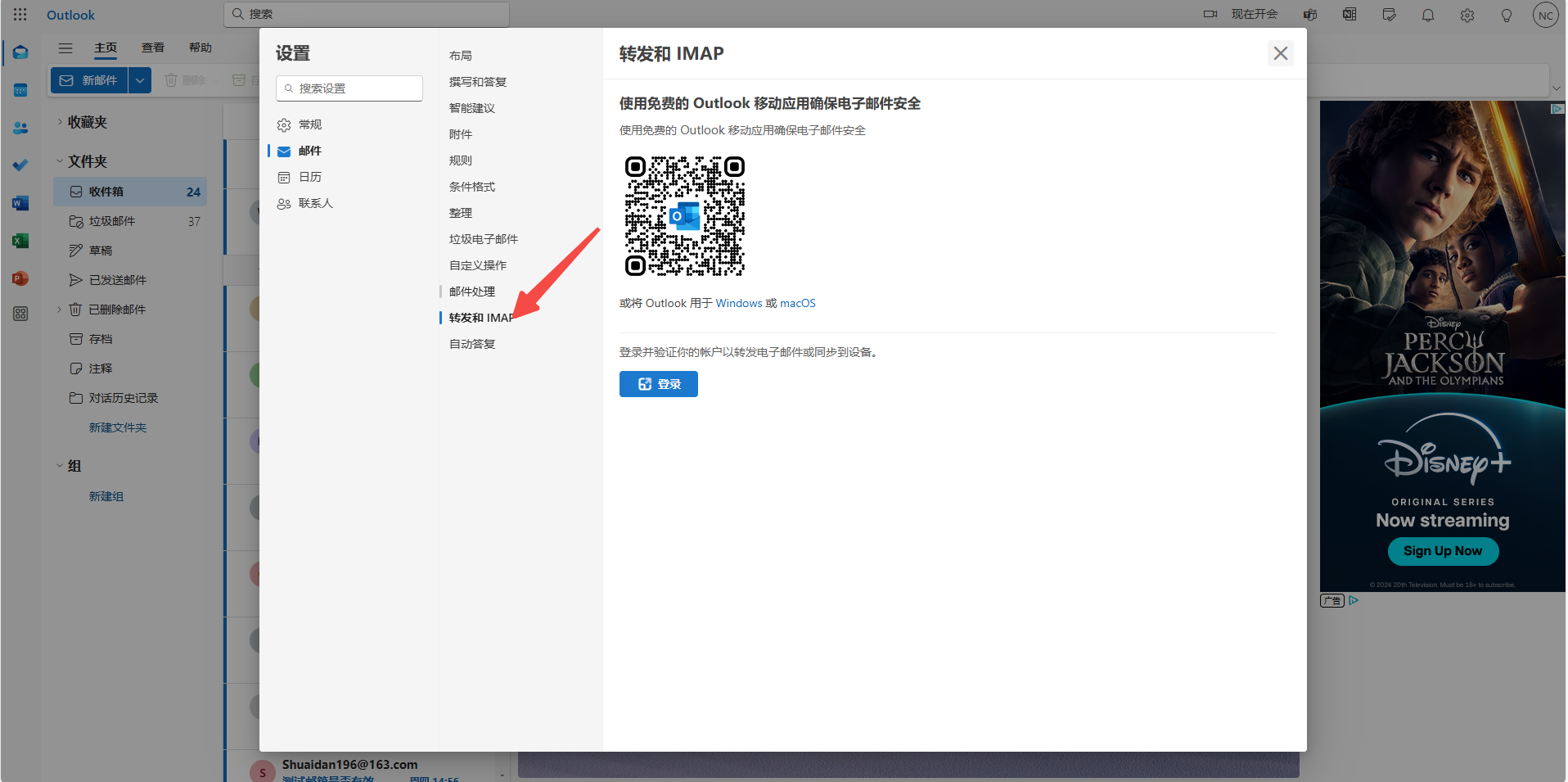Open Attachments (附件) settings
The height and width of the screenshot is (782, 1568).
coord(461,134)
